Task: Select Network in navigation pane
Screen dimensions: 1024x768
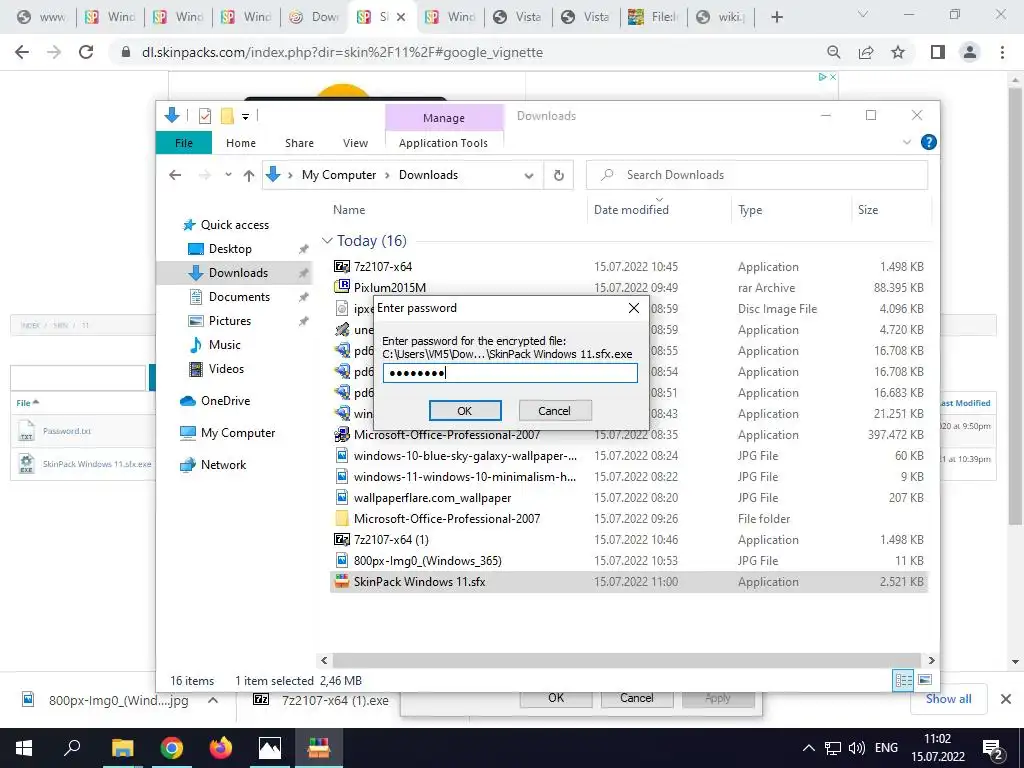Action: pyautogui.click(x=223, y=465)
